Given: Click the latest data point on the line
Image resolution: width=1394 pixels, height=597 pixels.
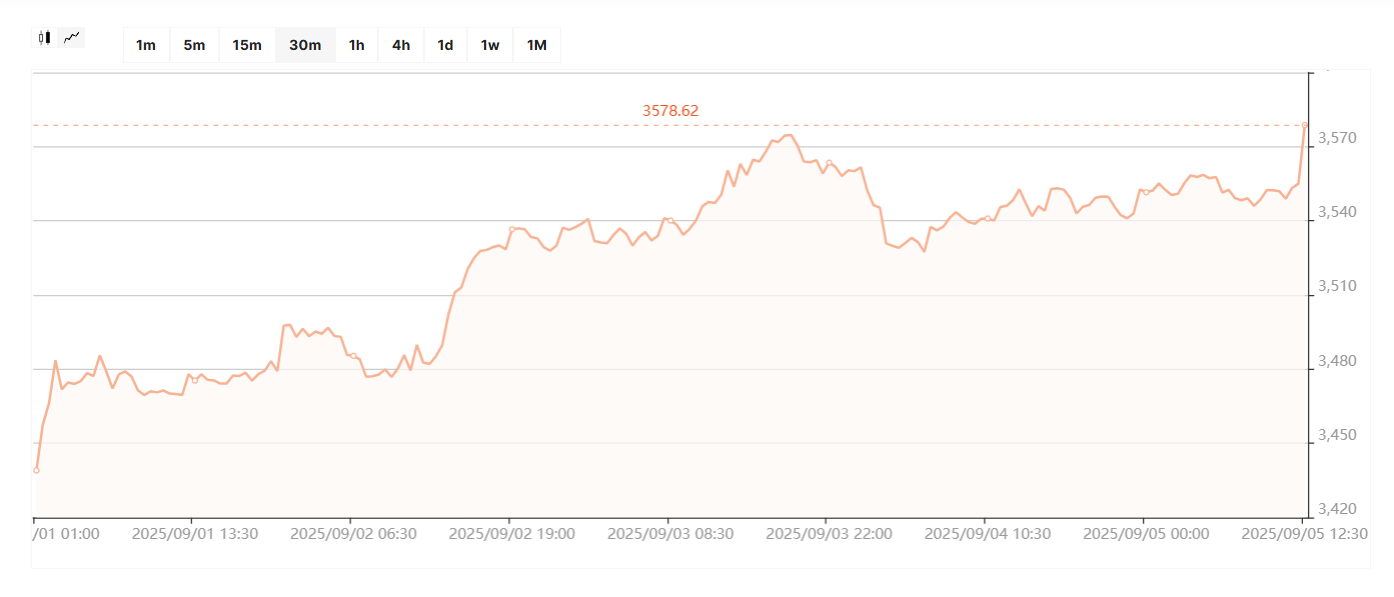Looking at the screenshot, I should coord(1305,125).
